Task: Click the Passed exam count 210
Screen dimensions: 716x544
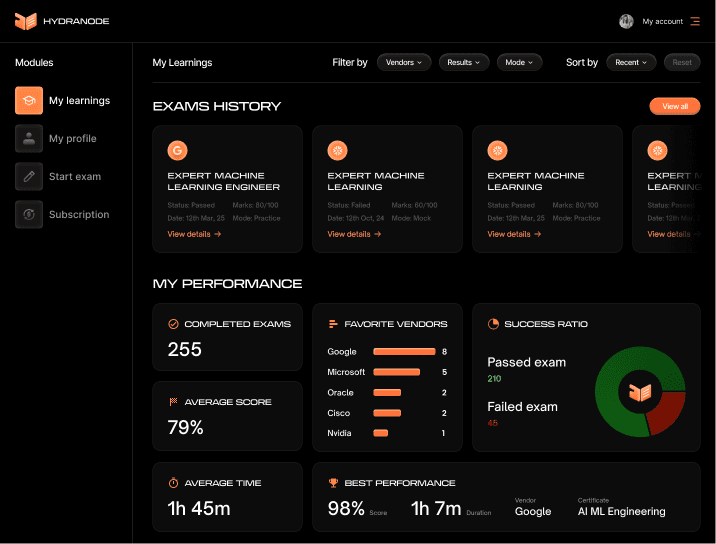Action: (x=494, y=379)
